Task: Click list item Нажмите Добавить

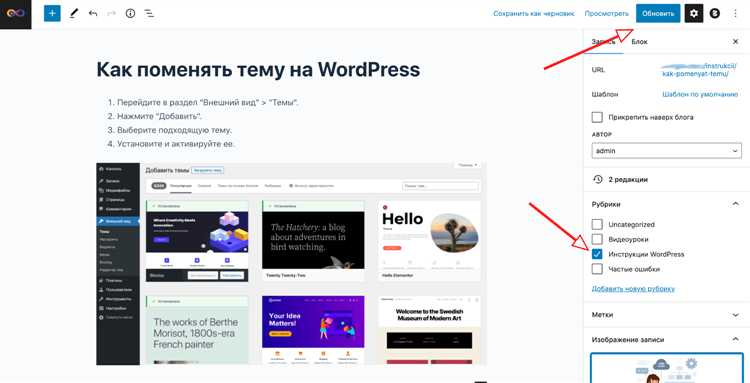Action: tap(160, 117)
